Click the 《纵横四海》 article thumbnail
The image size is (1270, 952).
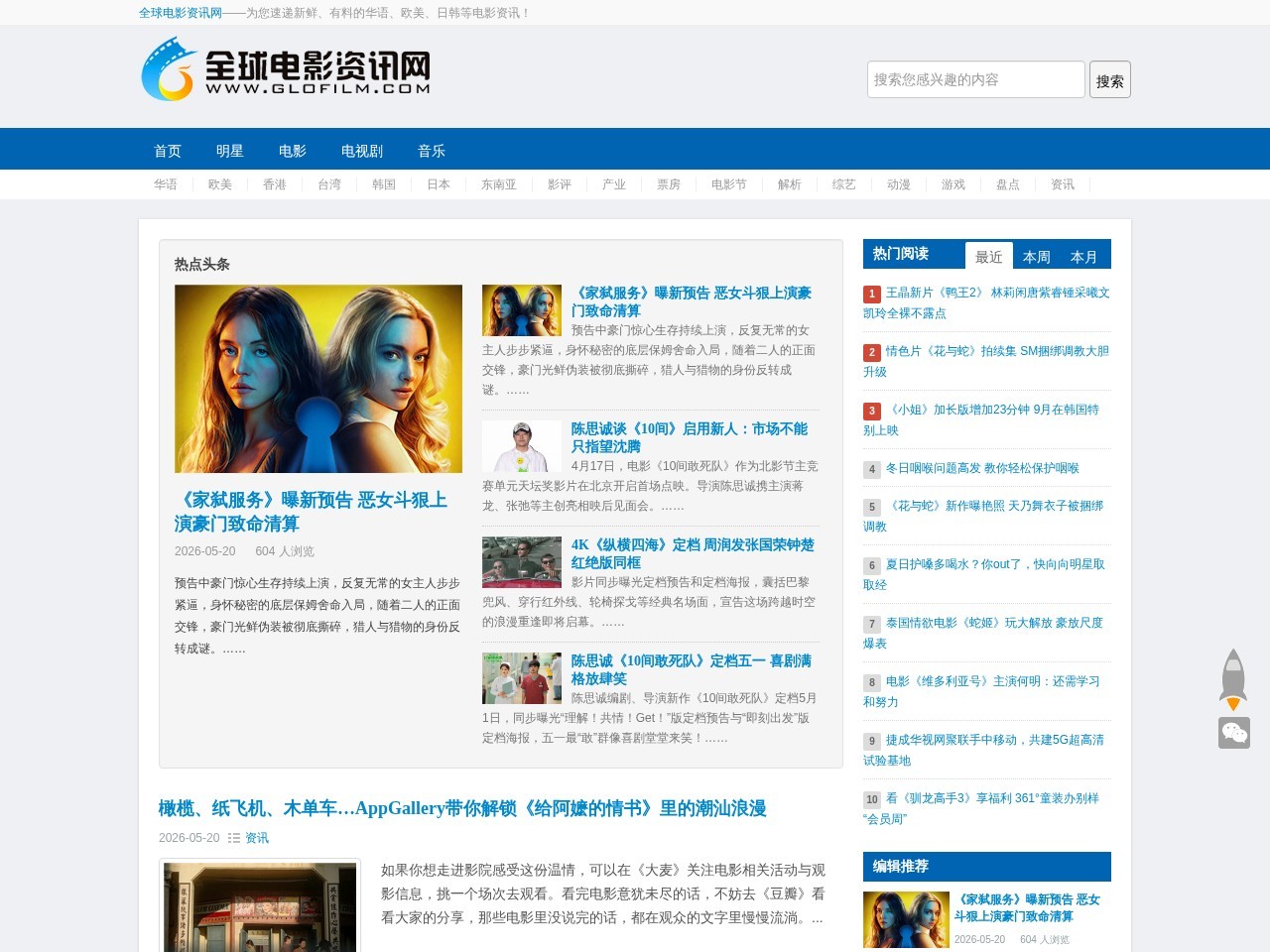point(522,562)
